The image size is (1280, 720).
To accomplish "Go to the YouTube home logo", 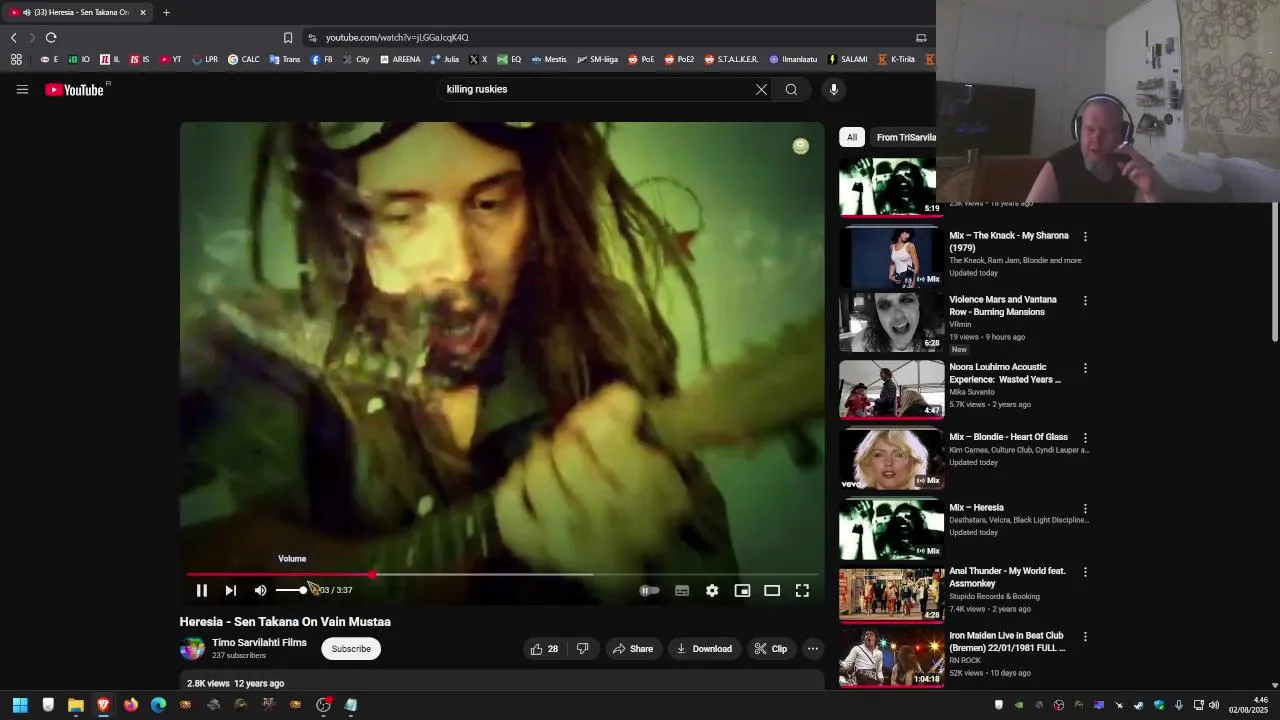I will [75, 90].
